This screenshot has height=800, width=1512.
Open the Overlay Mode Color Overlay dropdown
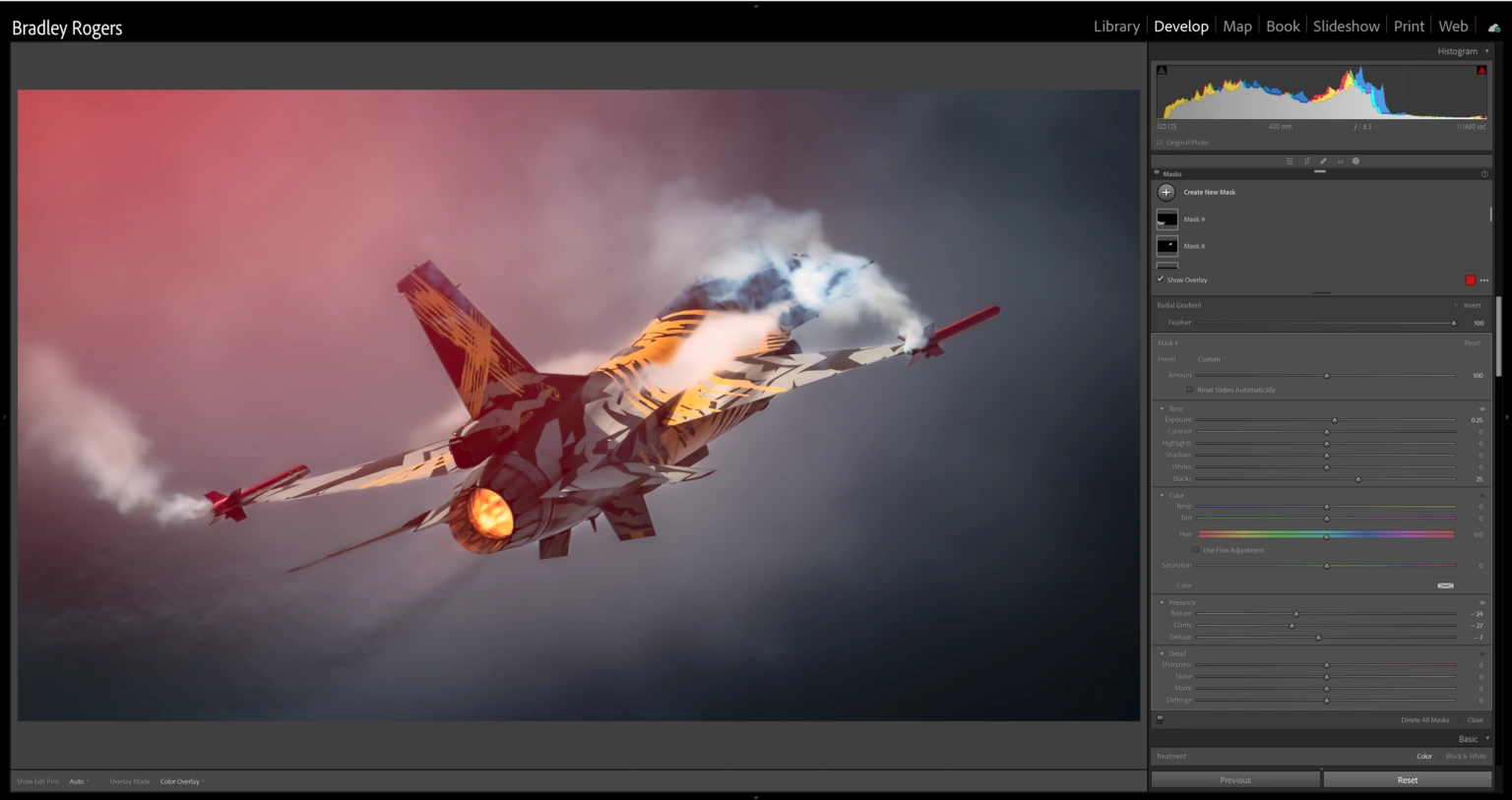pyautogui.click(x=182, y=781)
